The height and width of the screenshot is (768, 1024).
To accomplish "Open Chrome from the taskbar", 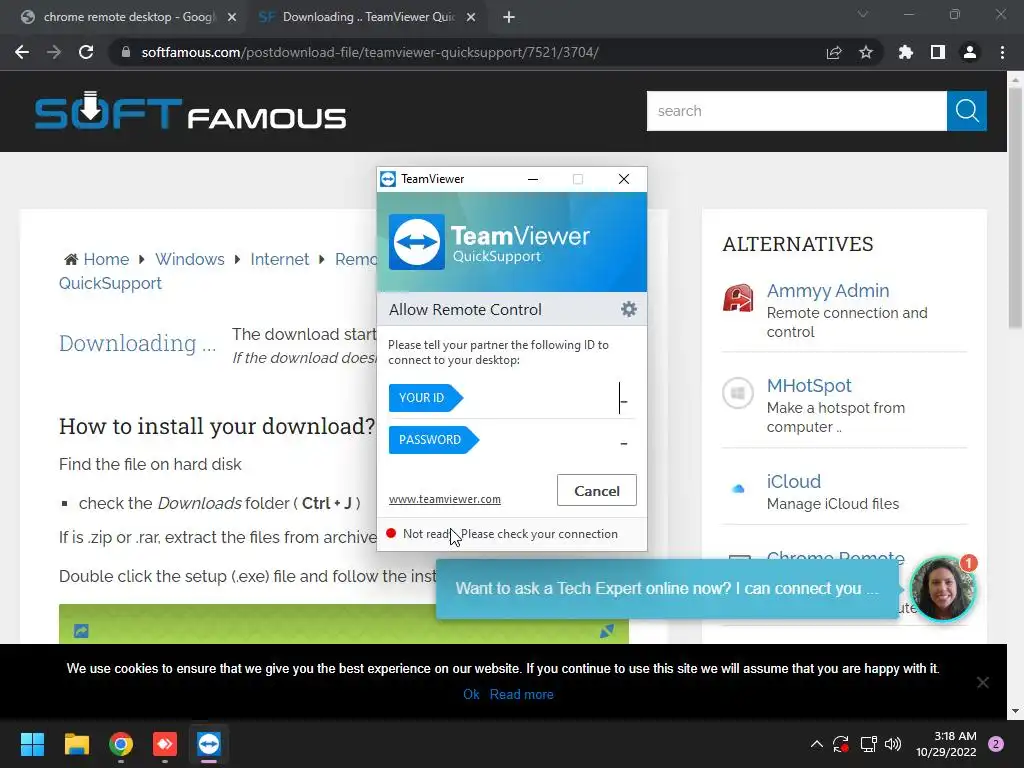I will (121, 744).
